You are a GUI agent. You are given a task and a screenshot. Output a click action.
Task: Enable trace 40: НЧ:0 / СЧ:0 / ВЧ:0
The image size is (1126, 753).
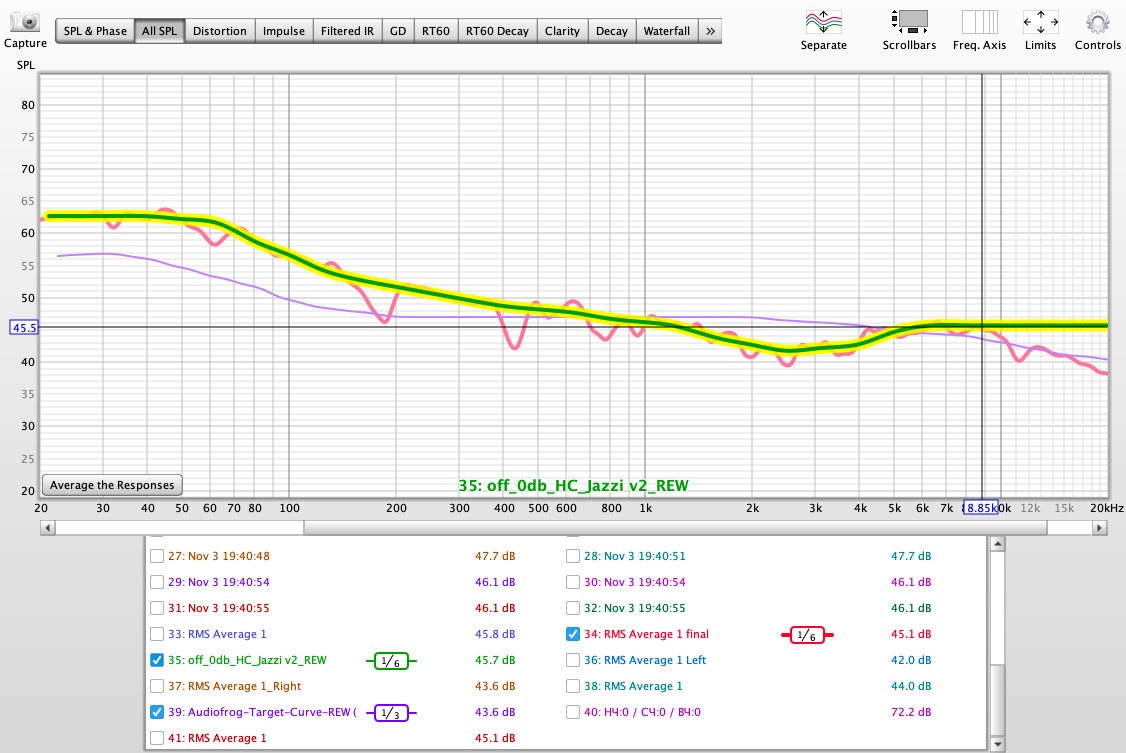pos(572,712)
